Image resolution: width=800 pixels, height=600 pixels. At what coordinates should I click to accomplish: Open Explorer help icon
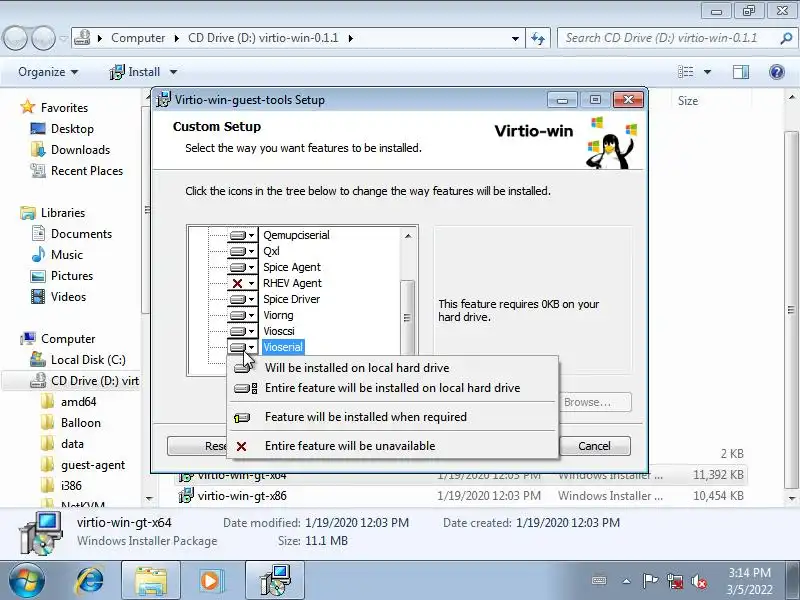(x=777, y=72)
